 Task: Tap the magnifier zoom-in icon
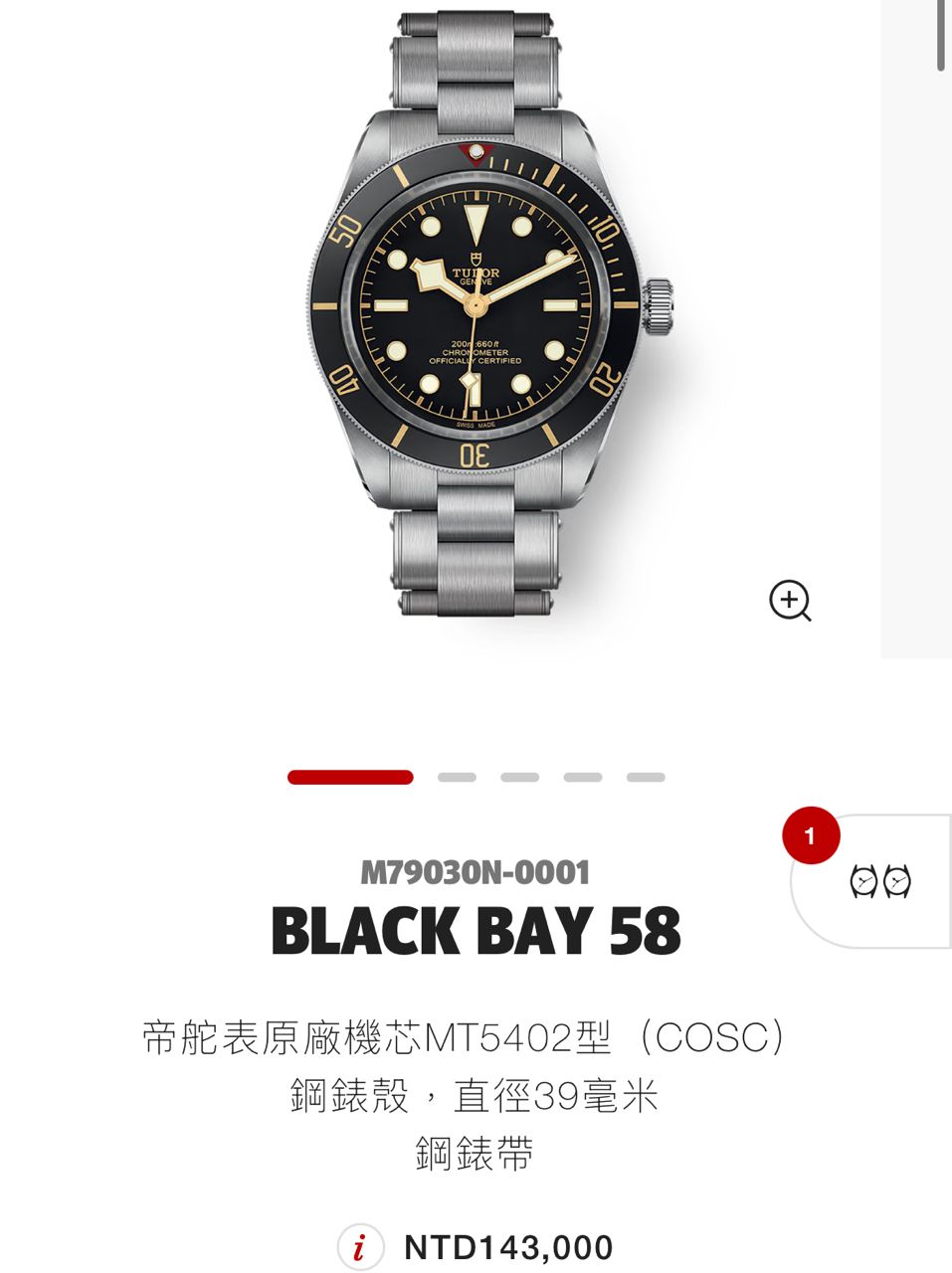pos(791,601)
